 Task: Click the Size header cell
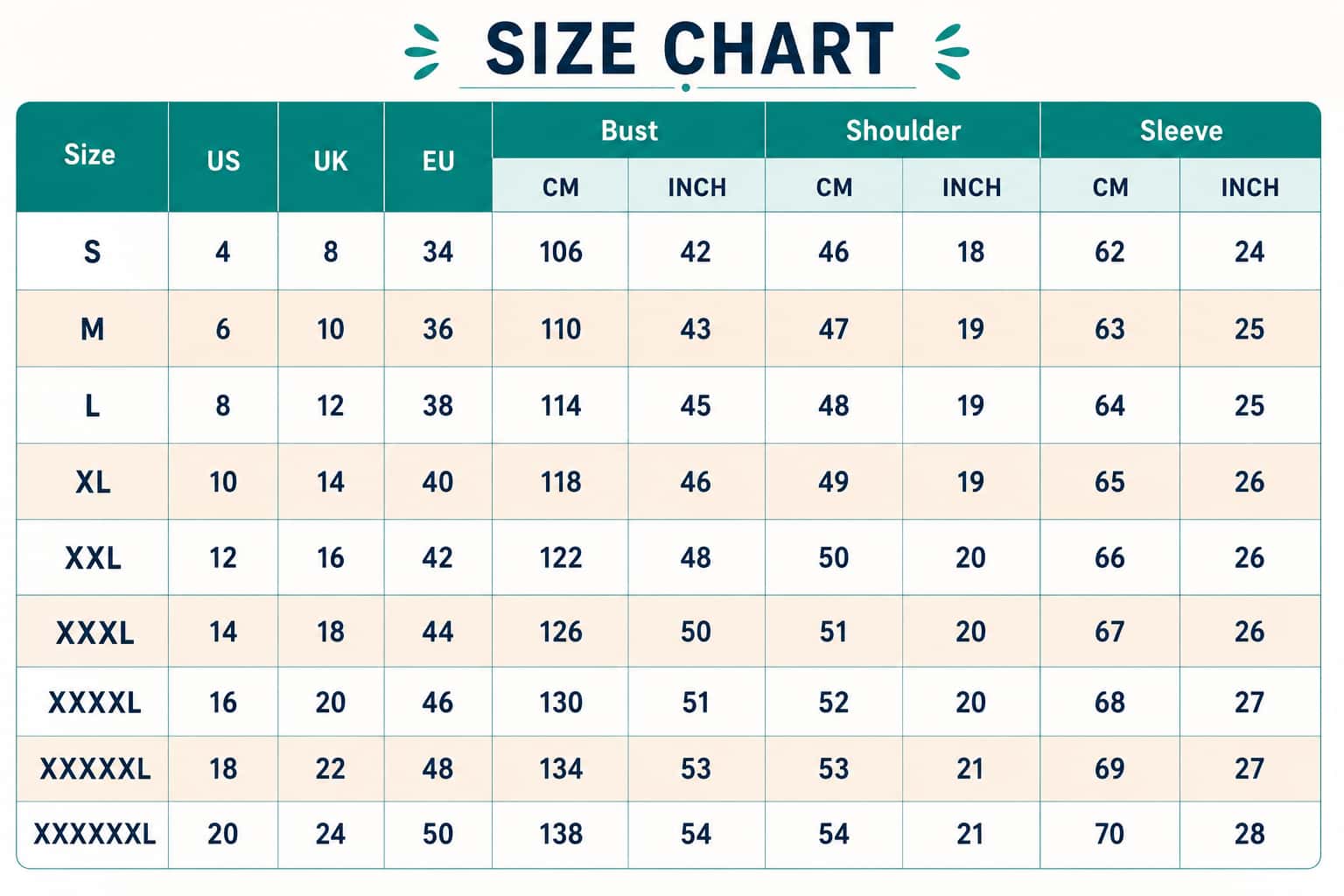(91, 156)
